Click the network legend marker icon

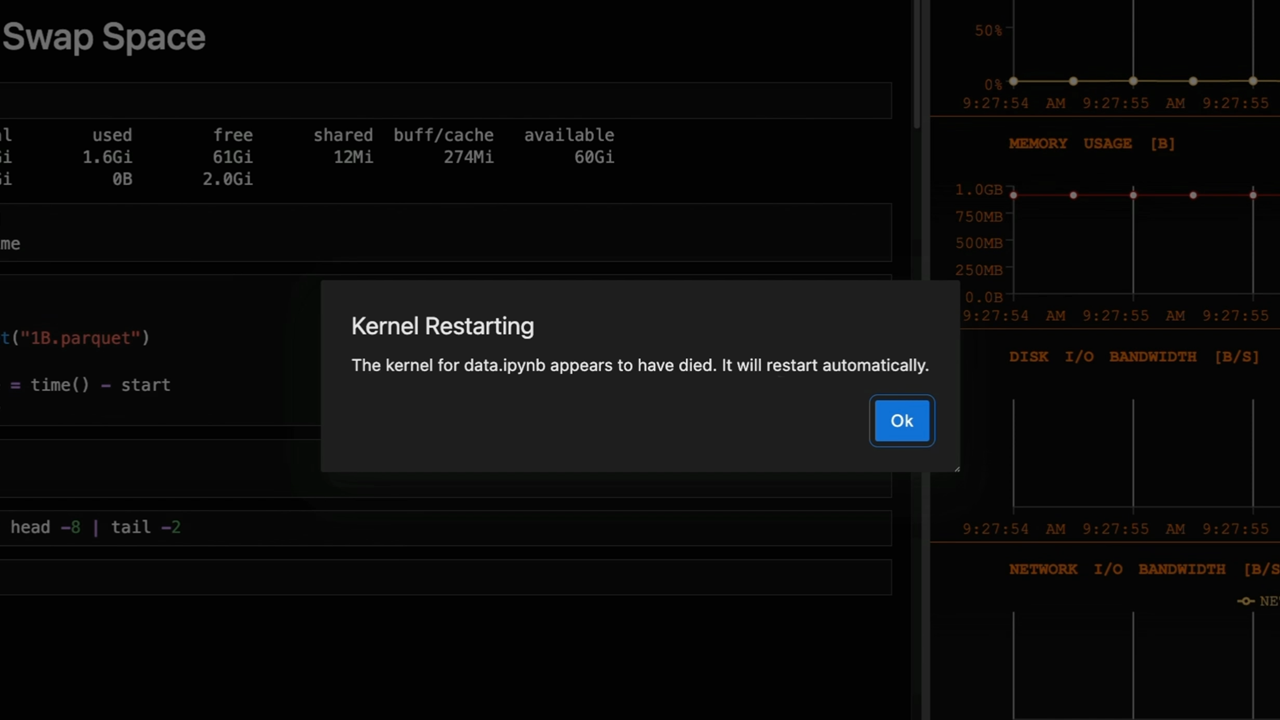1246,601
